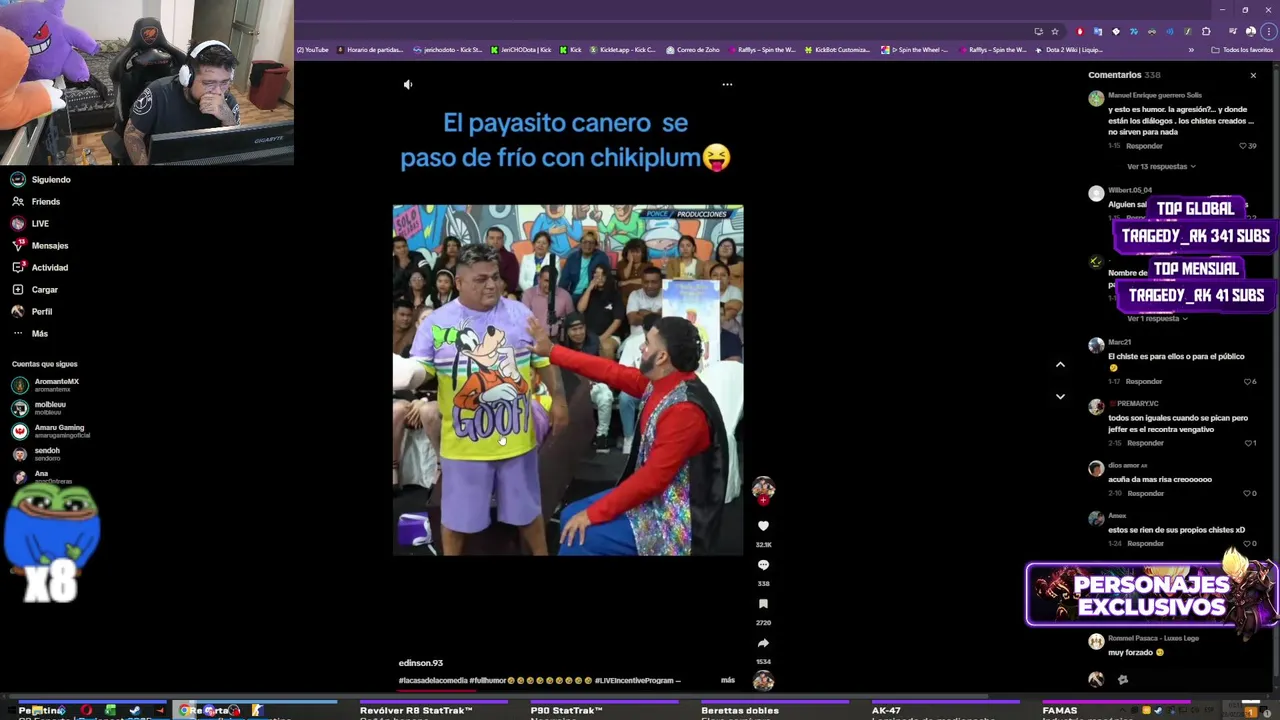Bookmark this page with the star icon
The height and width of the screenshot is (720, 1280).
[x=1054, y=31]
